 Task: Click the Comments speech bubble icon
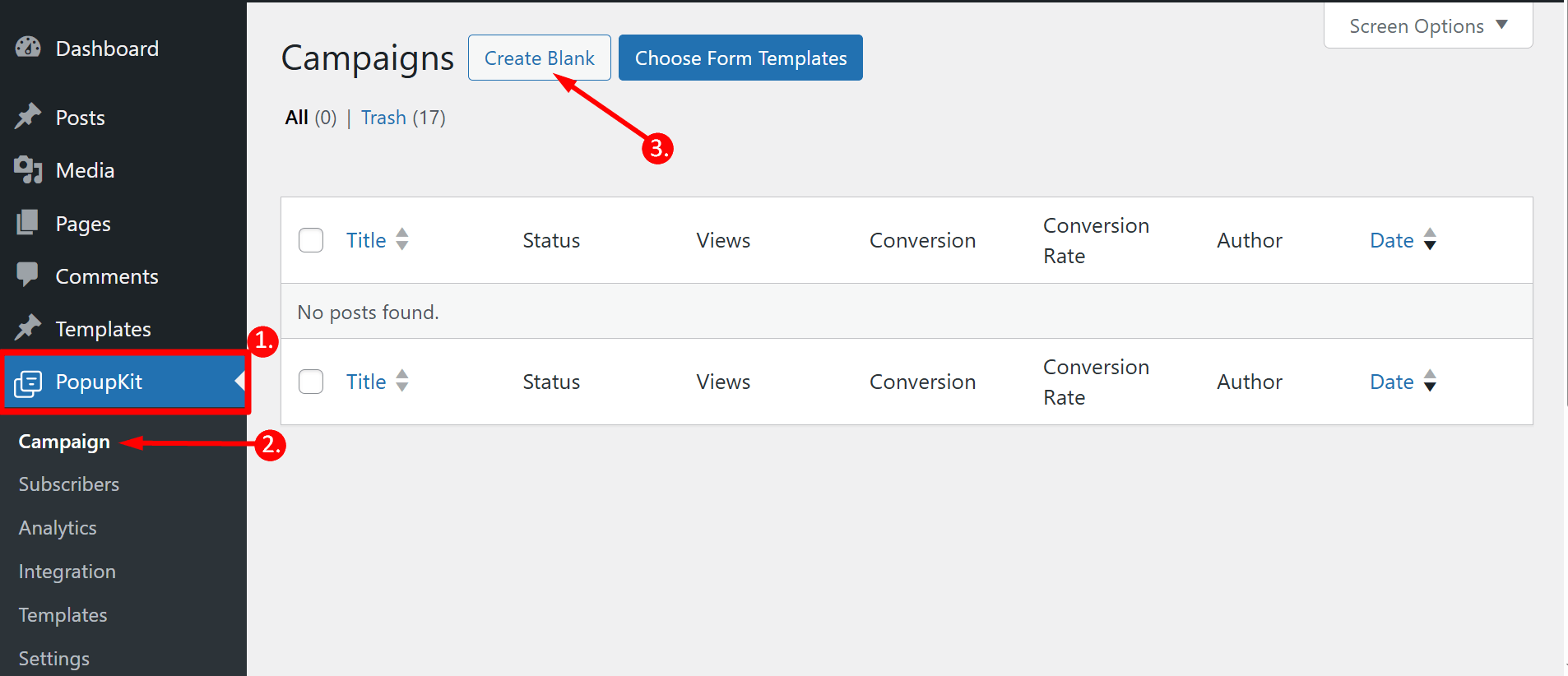[x=28, y=275]
